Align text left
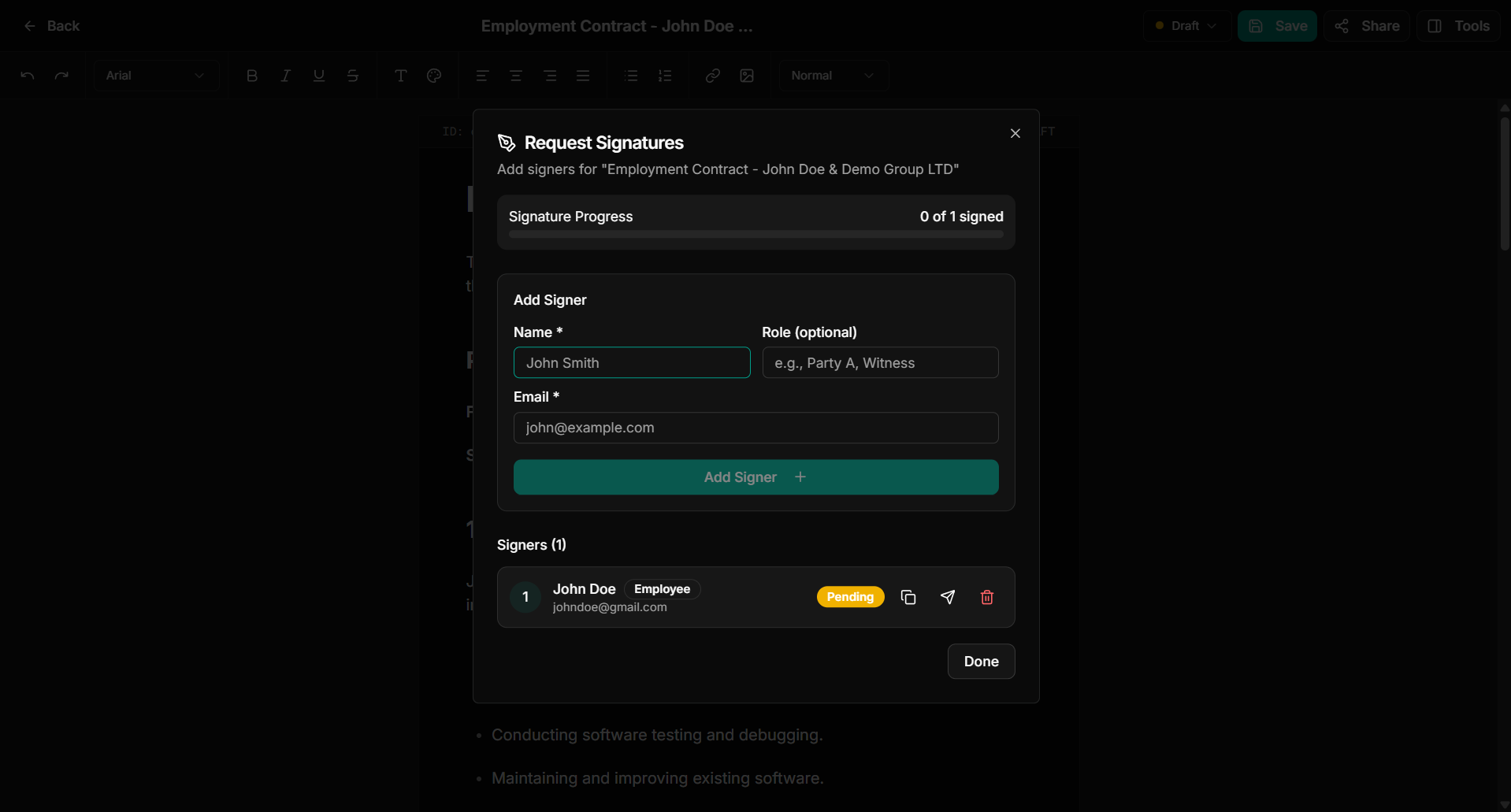 click(482, 76)
